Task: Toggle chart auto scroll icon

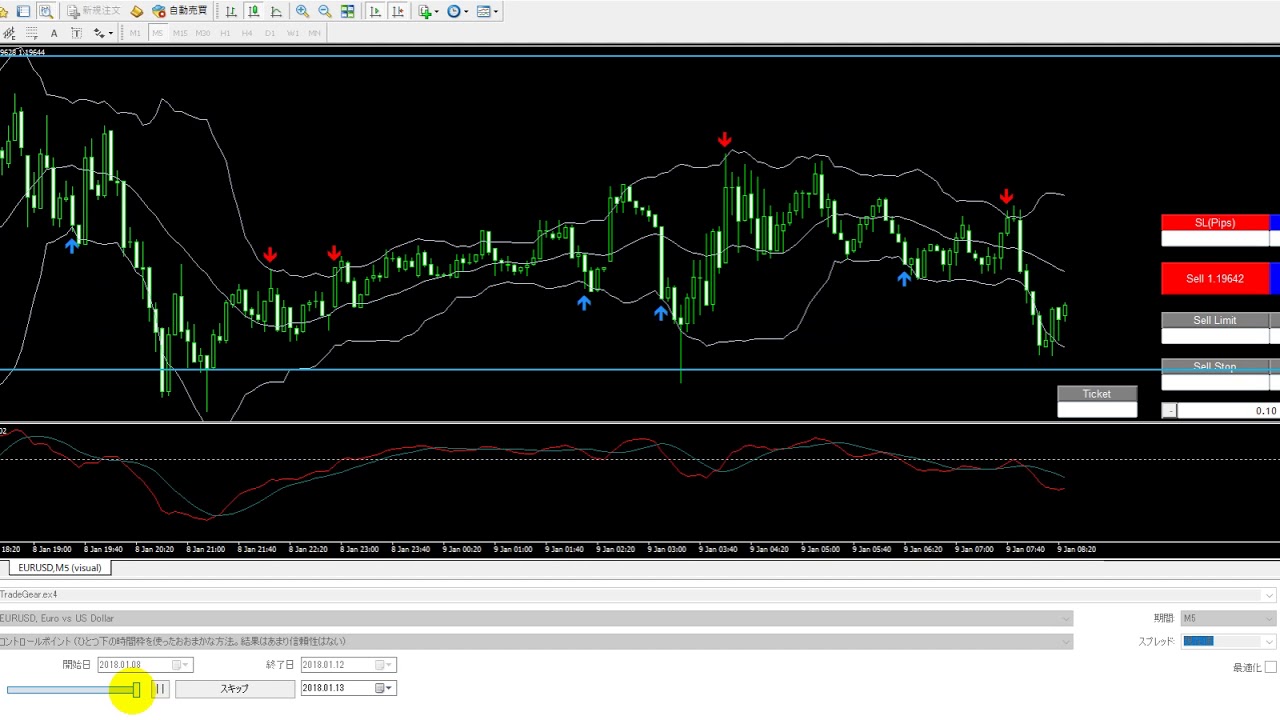Action: coord(375,11)
